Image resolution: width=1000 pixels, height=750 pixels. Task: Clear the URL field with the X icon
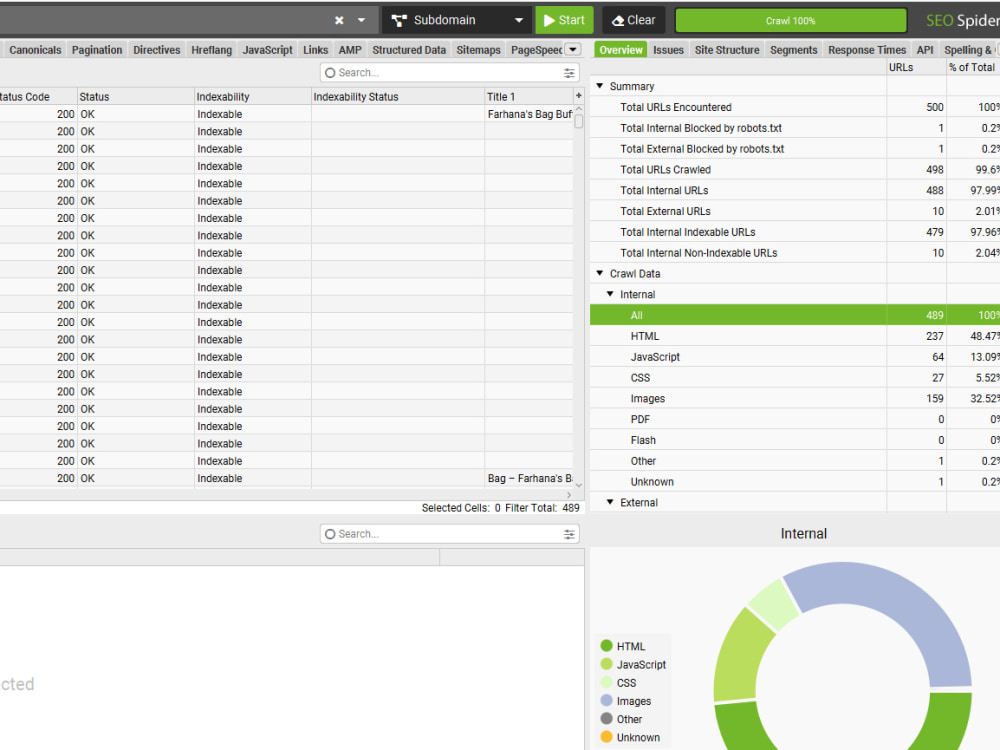(x=339, y=20)
